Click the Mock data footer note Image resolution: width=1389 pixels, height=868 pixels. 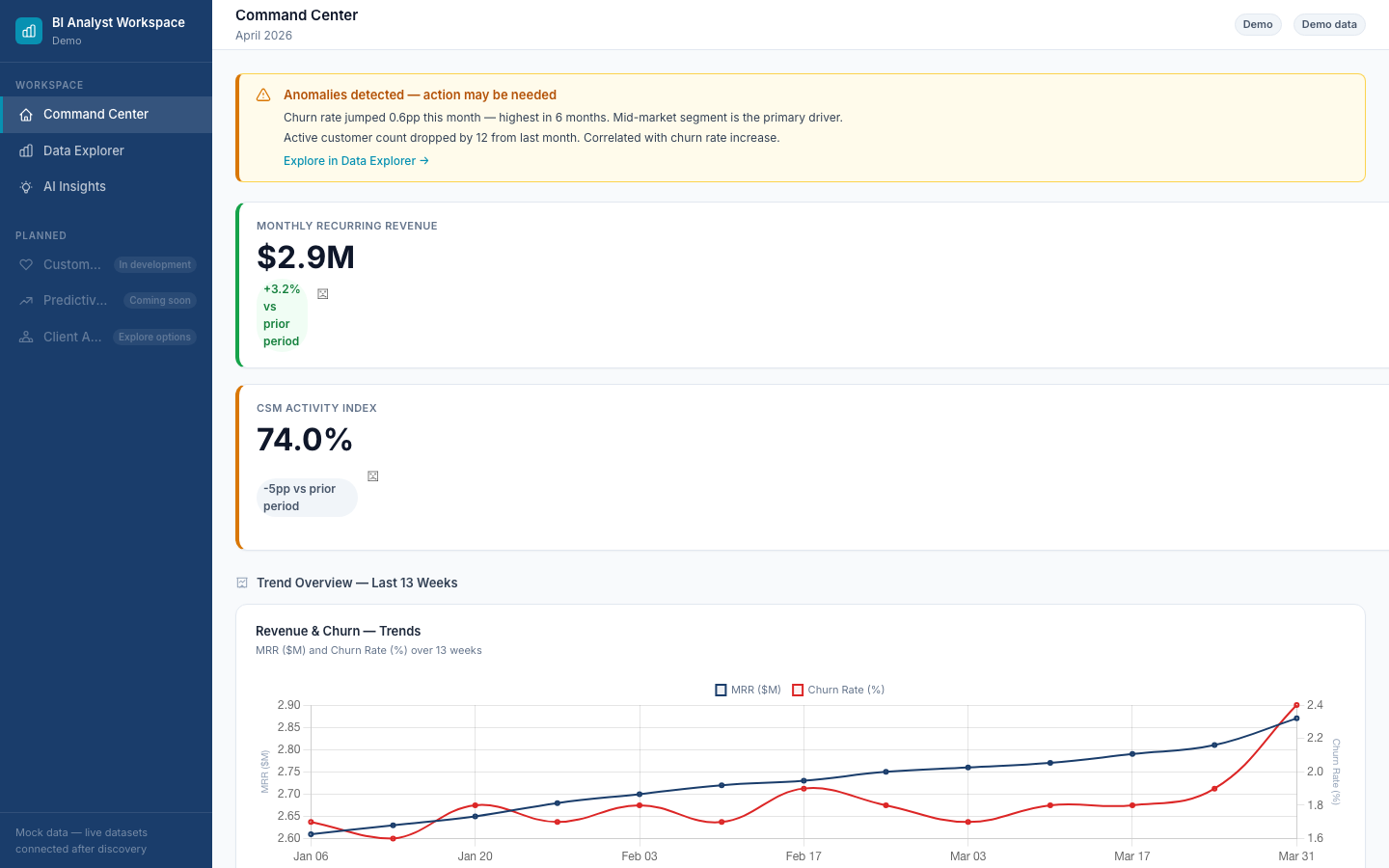(x=82, y=841)
